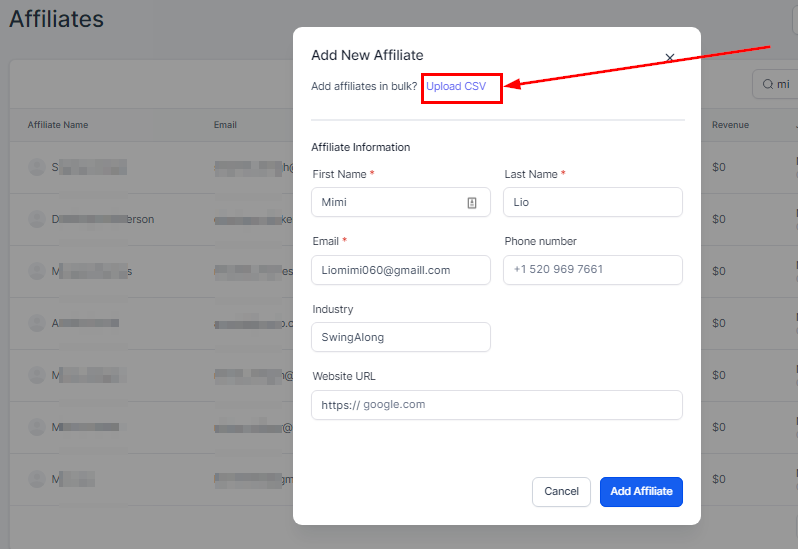Click the search magnifier icon
The width and height of the screenshot is (798, 549).
coord(768,85)
